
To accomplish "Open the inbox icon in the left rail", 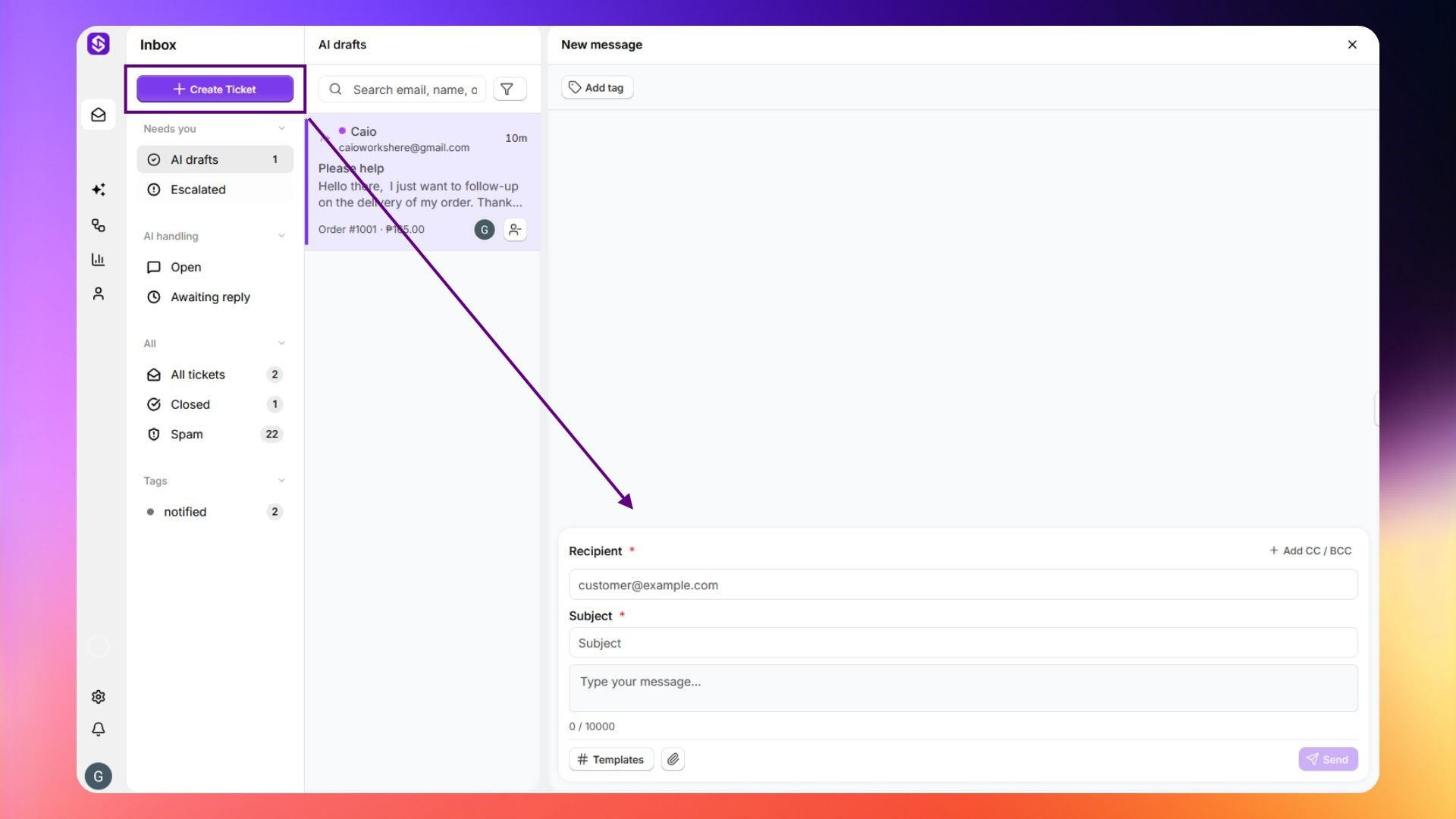I will click(x=99, y=115).
